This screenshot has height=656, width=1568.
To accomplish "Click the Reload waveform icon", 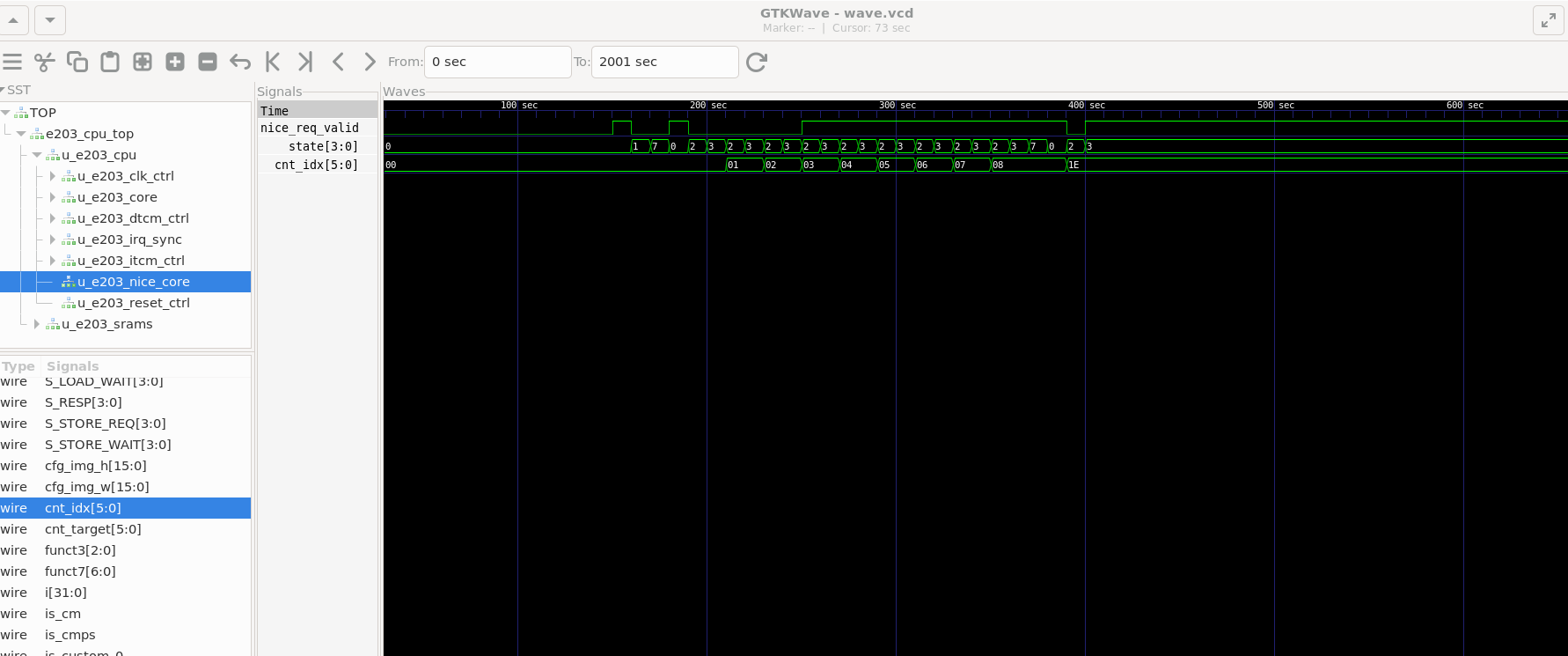I will click(x=757, y=62).
